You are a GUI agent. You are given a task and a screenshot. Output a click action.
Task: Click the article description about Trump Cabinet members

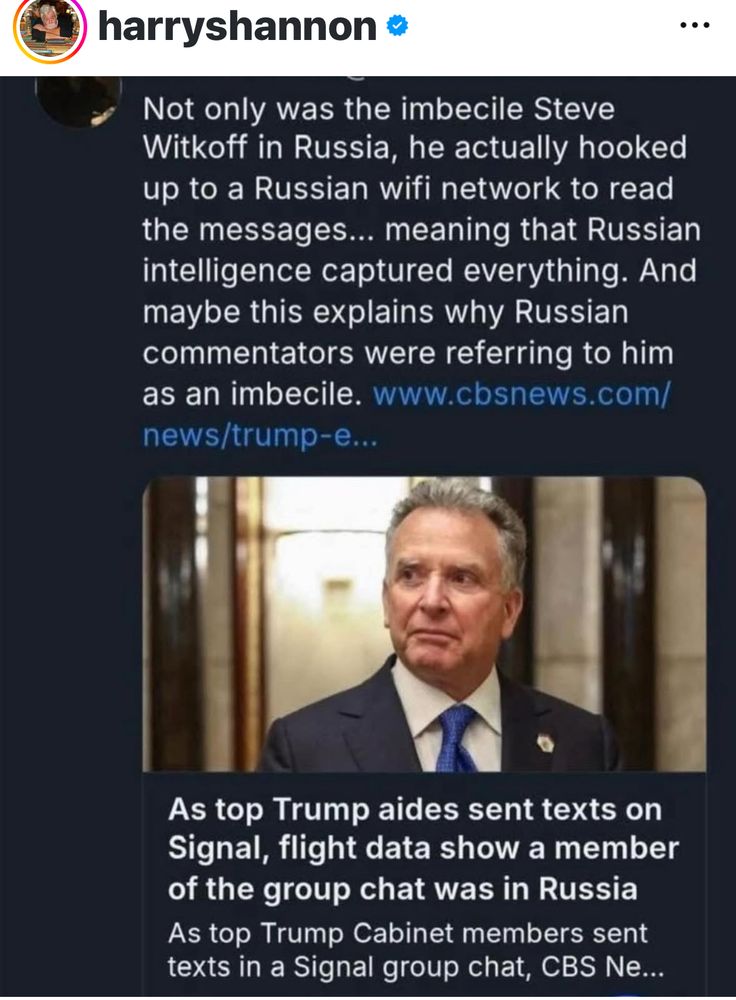(x=407, y=950)
